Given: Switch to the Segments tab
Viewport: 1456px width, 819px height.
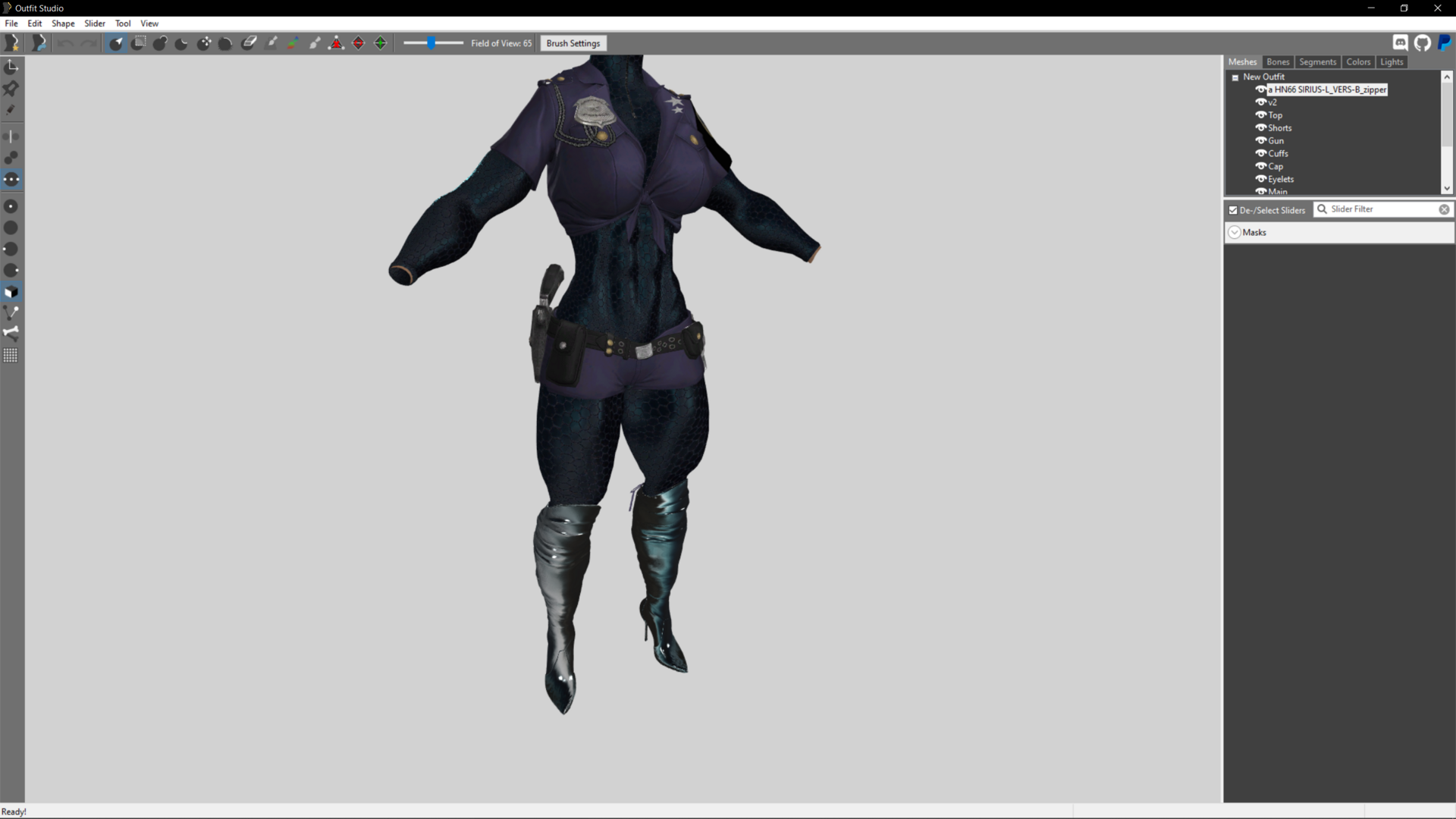Looking at the screenshot, I should click(x=1317, y=62).
